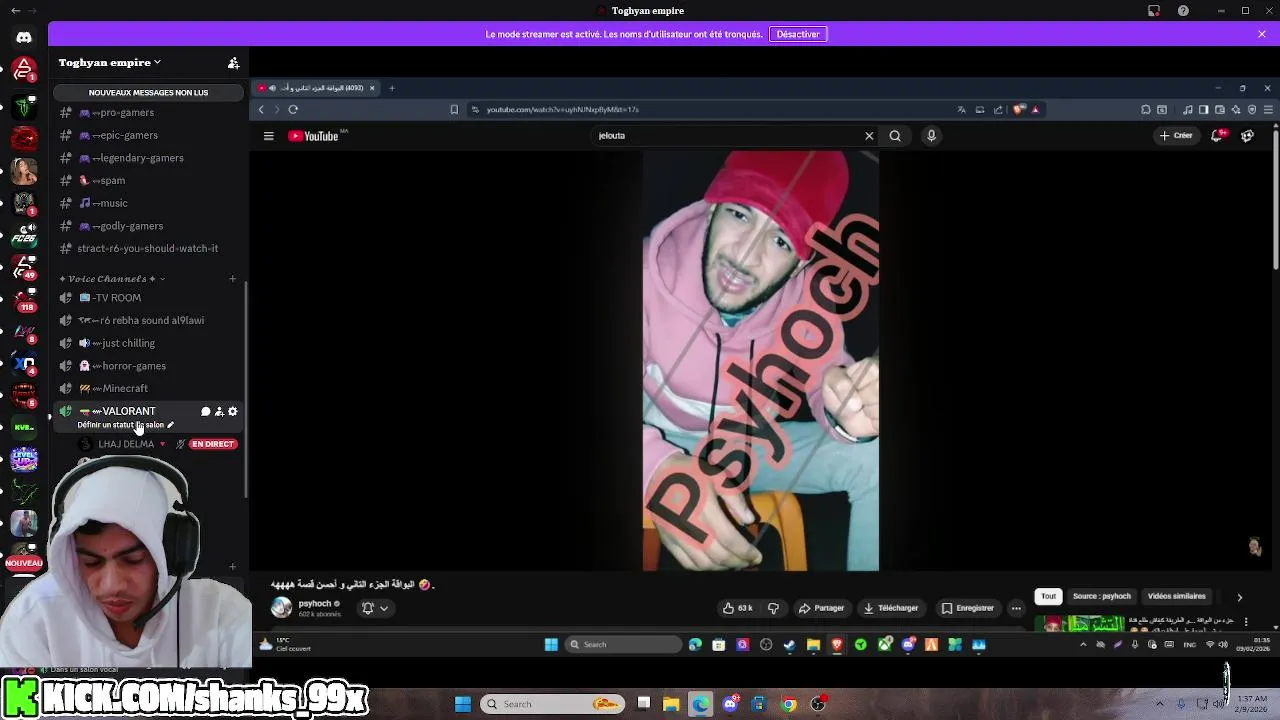Open more actions ellipsis under video
The height and width of the screenshot is (720, 1280).
coord(1016,608)
